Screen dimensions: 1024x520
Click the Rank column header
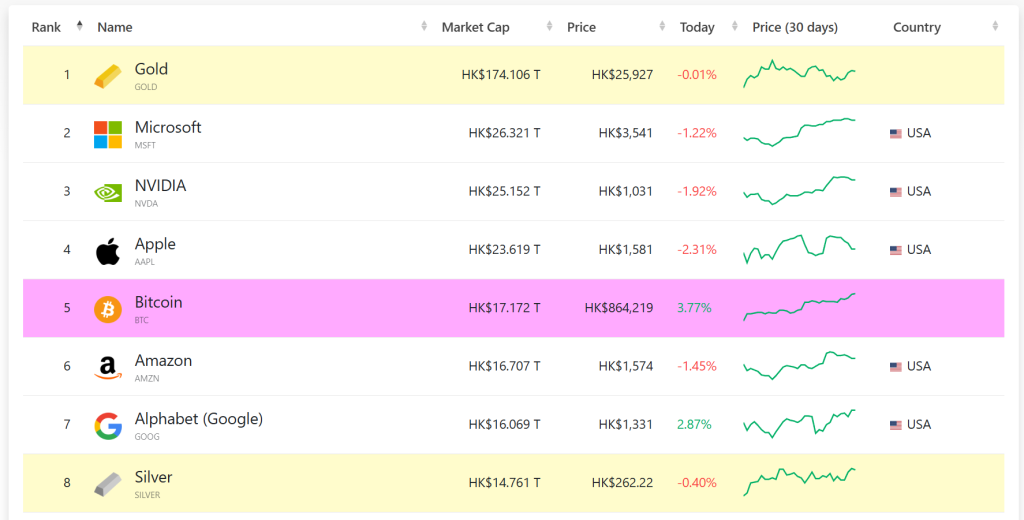pos(46,27)
